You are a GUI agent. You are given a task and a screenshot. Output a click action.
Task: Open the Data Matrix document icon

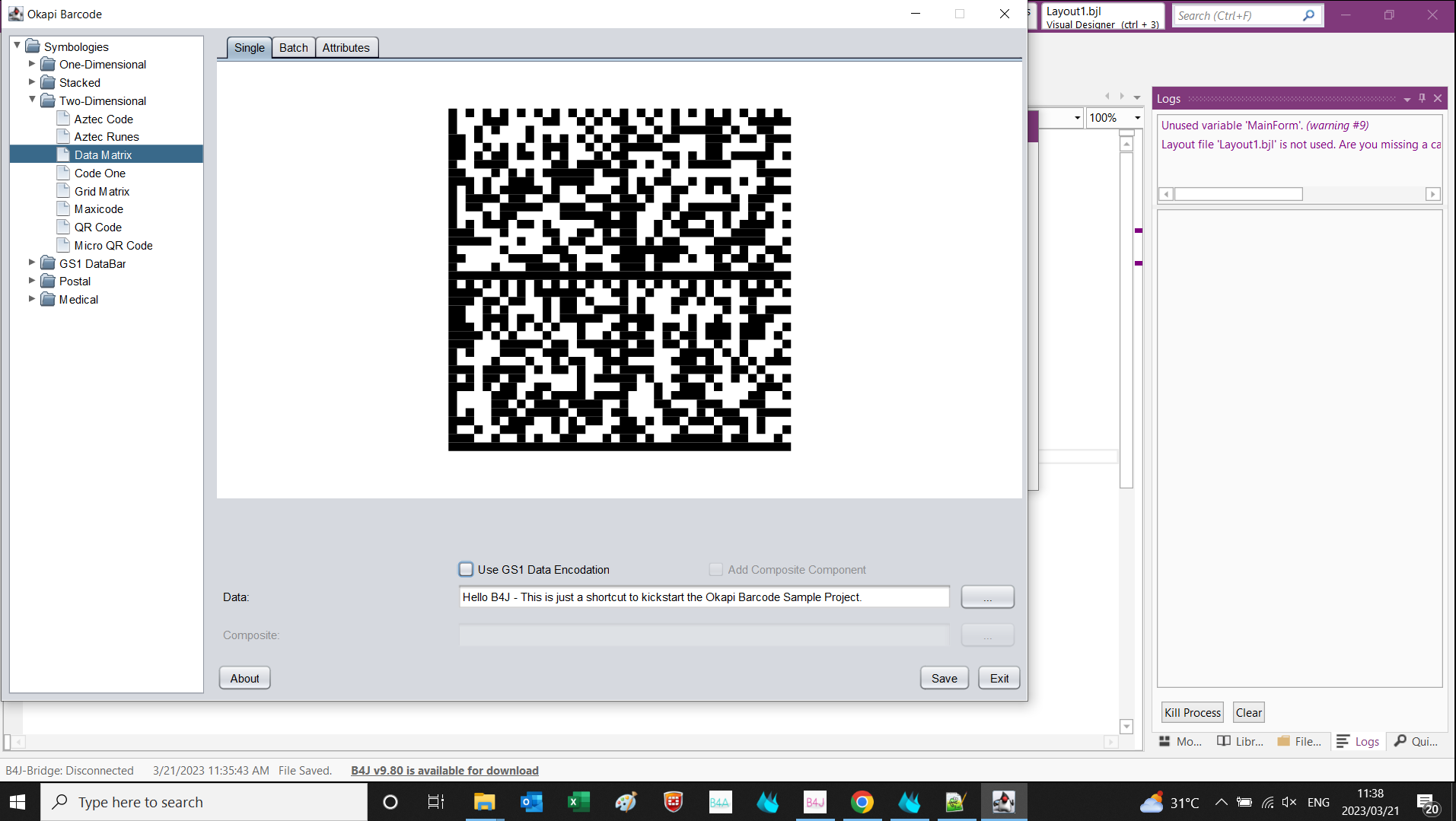[63, 154]
